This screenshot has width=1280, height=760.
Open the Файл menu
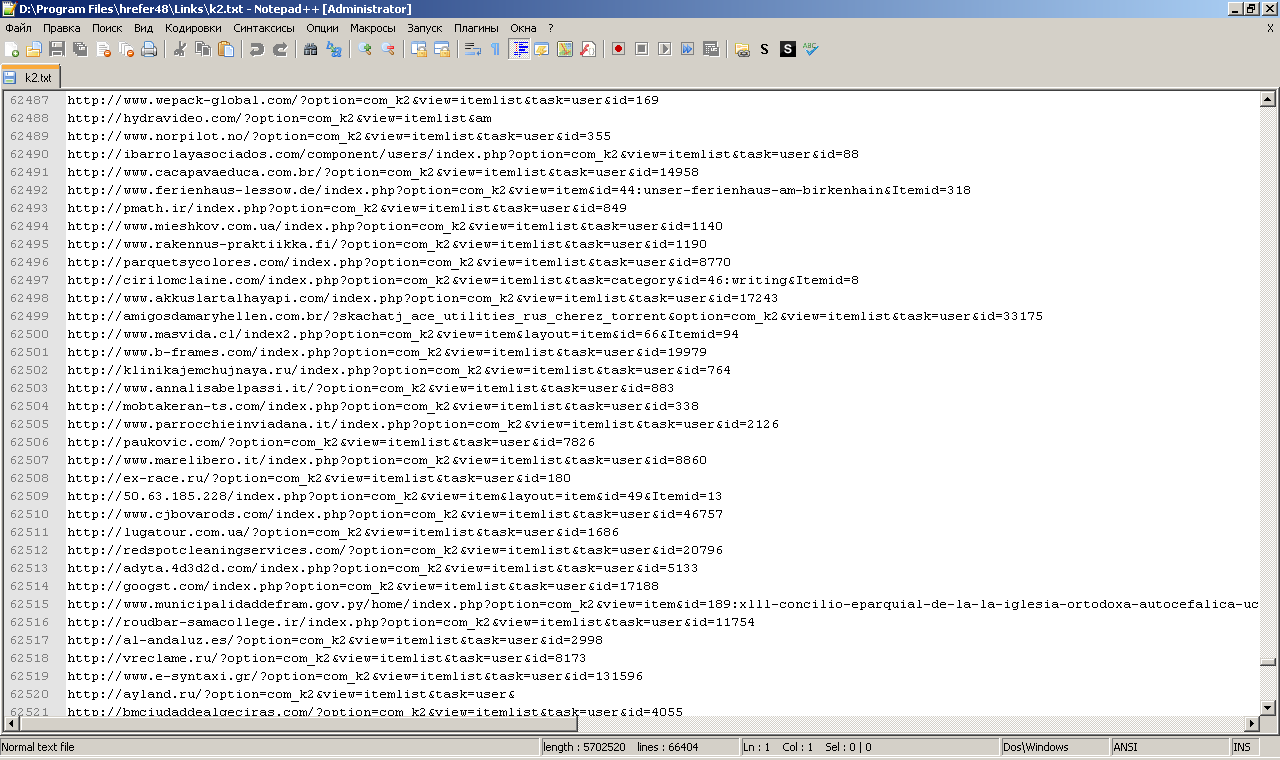[18, 28]
